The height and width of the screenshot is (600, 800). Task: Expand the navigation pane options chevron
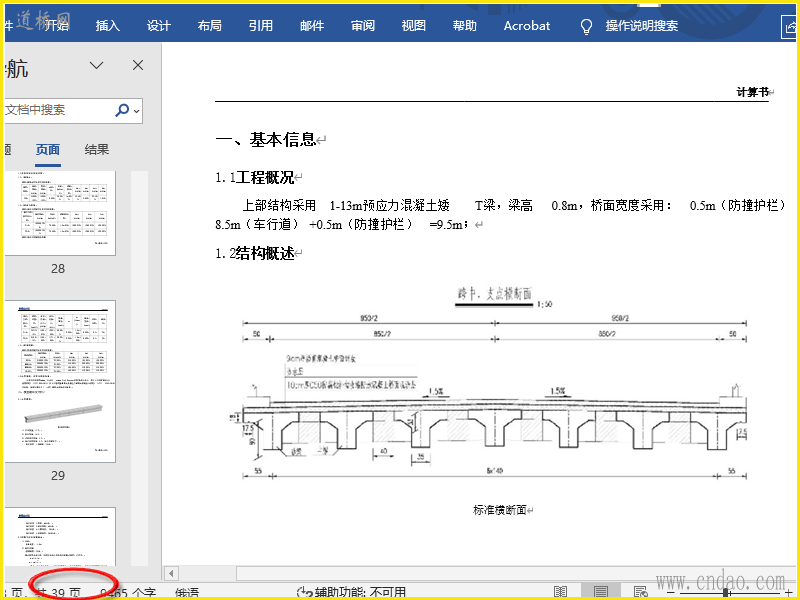pos(96,65)
